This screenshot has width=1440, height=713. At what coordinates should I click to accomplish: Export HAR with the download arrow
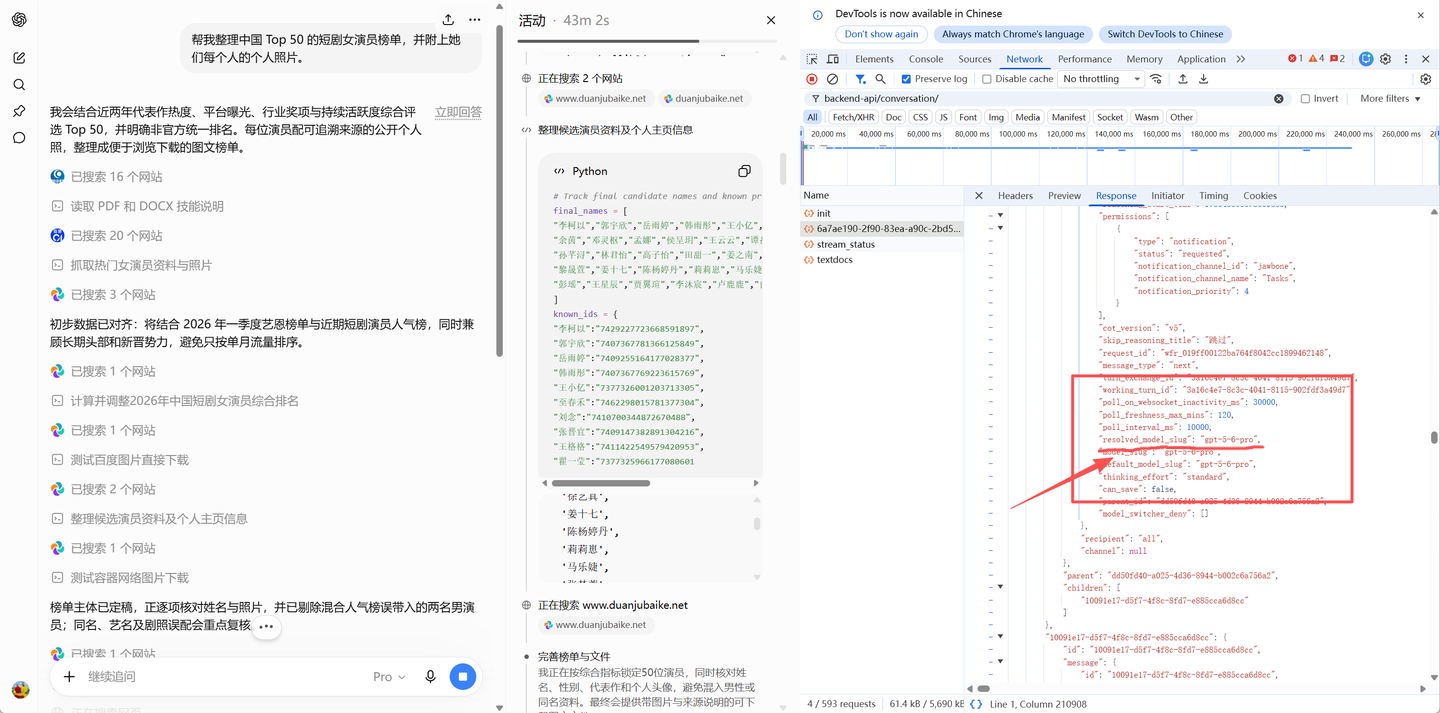(1204, 79)
